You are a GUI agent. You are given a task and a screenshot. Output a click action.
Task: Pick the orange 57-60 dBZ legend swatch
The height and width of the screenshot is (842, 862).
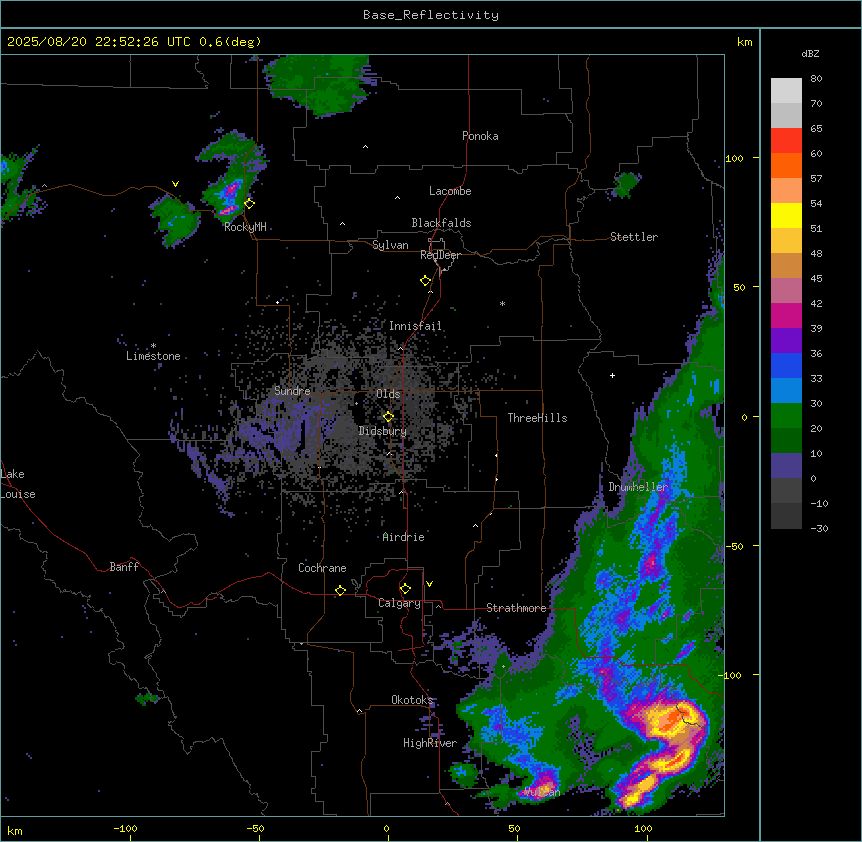(x=786, y=165)
